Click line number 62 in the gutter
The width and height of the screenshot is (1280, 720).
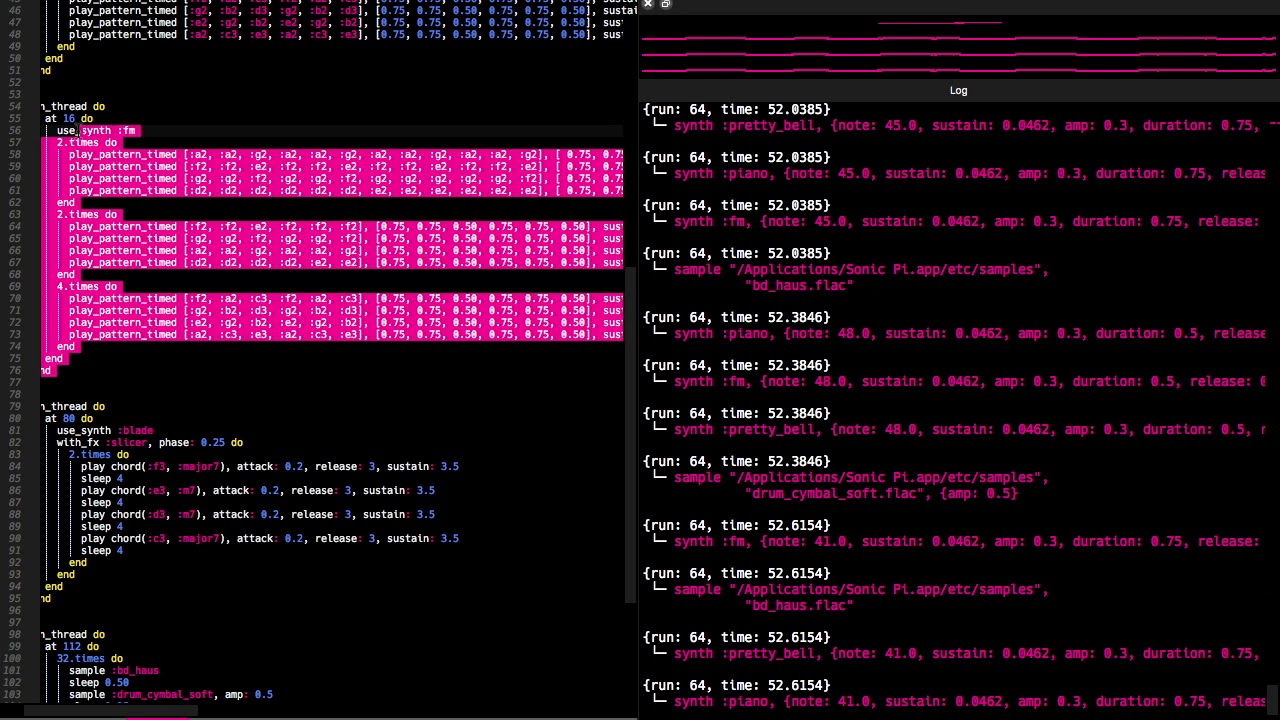click(x=15, y=202)
